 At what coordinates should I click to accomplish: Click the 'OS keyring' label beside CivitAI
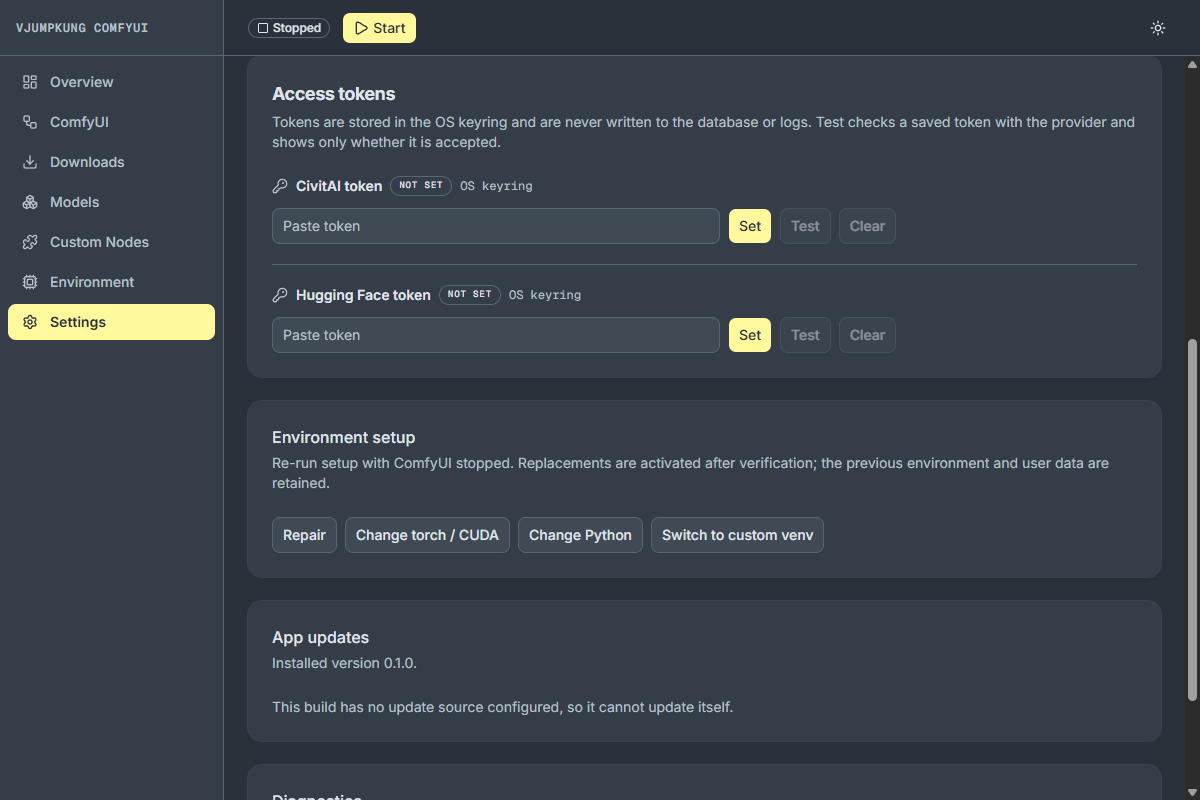click(496, 186)
